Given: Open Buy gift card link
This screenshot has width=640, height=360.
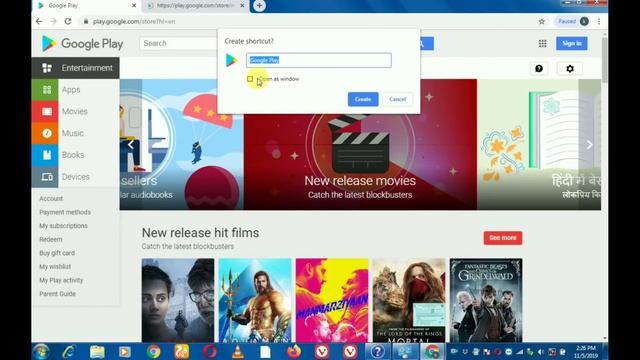Looking at the screenshot, I should (x=57, y=253).
